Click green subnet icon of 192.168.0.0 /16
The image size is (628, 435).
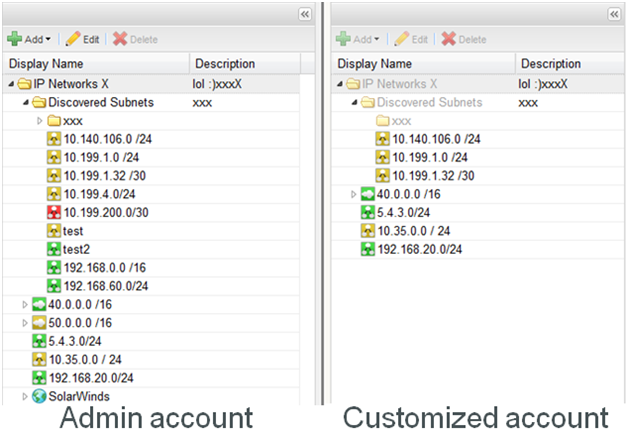tap(54, 268)
